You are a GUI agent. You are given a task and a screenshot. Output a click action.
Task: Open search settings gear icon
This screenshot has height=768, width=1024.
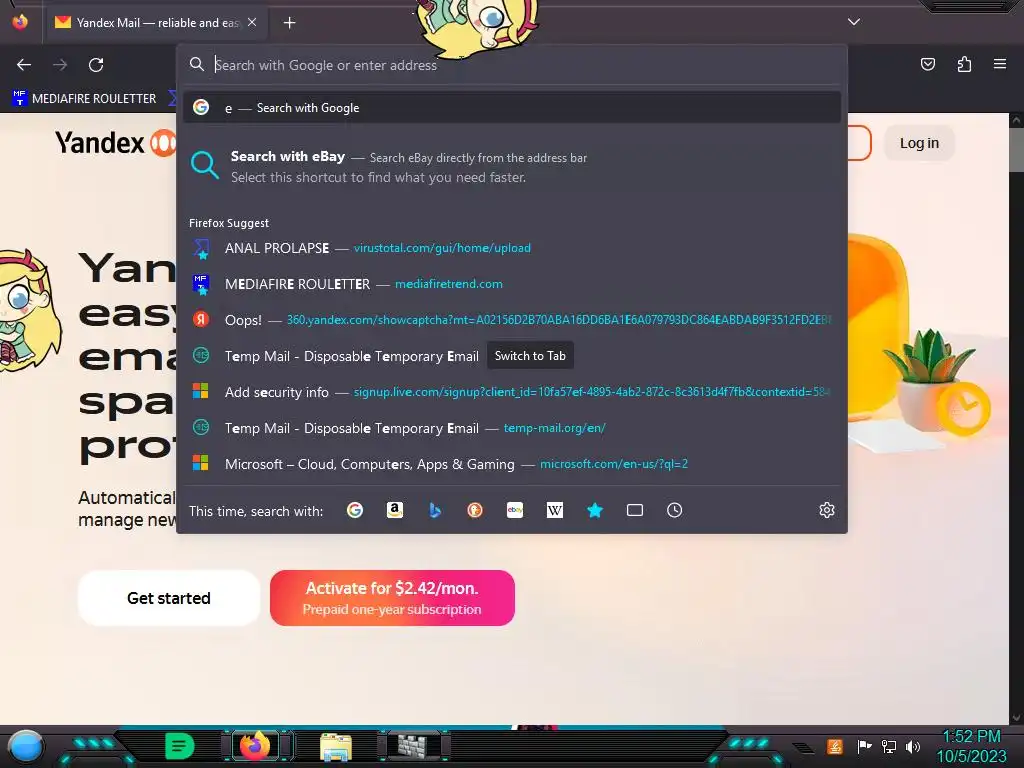(x=827, y=510)
